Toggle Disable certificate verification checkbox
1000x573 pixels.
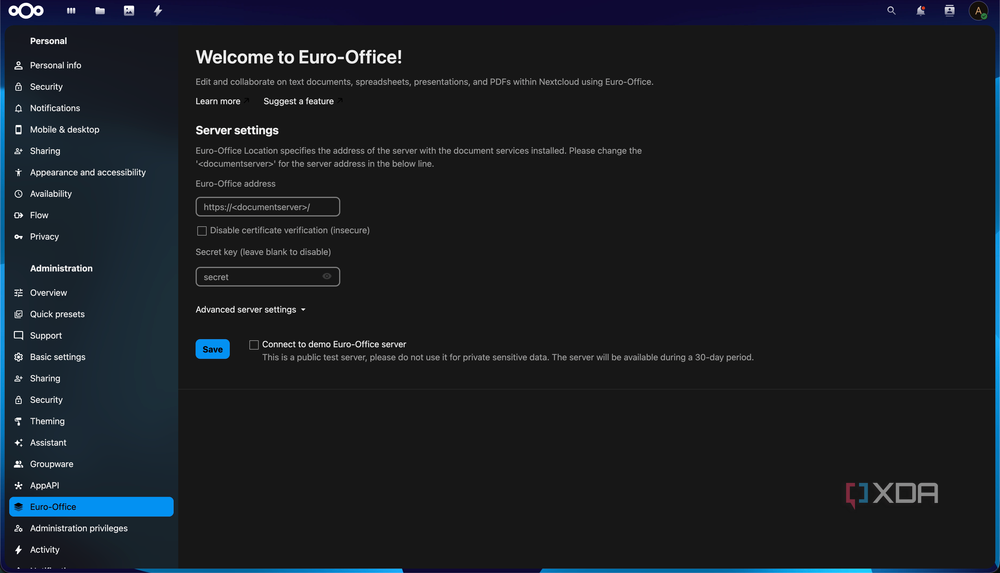click(202, 230)
